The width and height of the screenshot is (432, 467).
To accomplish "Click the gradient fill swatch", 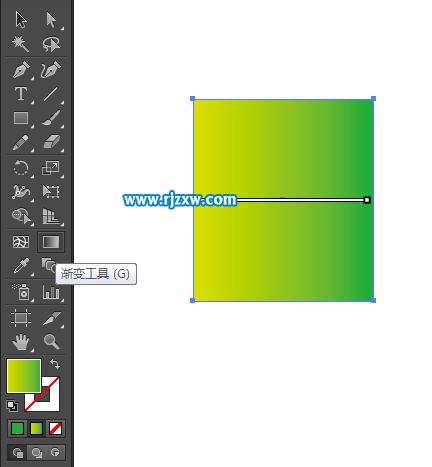I will (24, 376).
